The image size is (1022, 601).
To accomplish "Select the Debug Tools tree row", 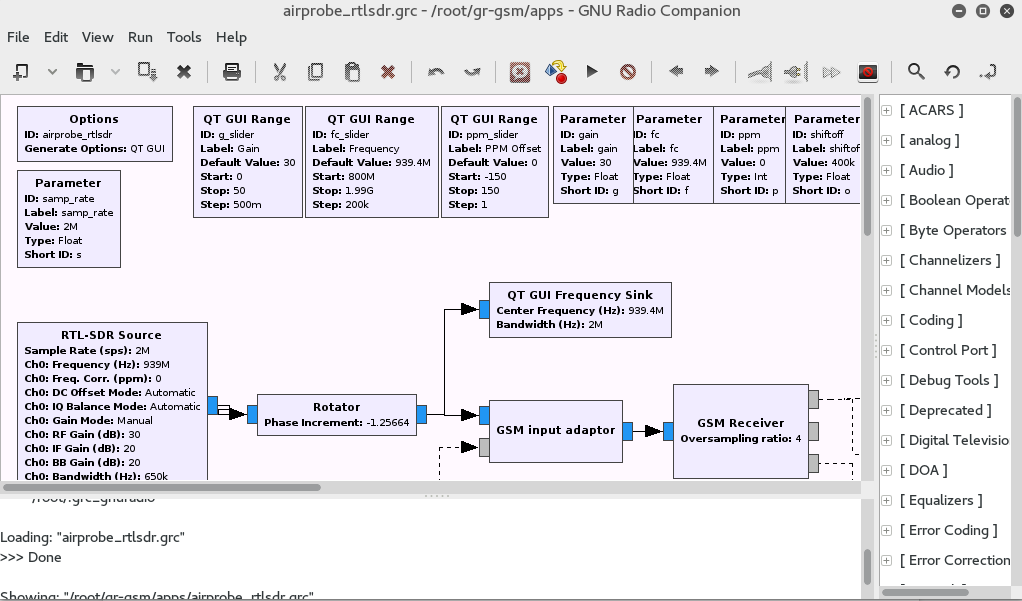I will click(x=944, y=381).
